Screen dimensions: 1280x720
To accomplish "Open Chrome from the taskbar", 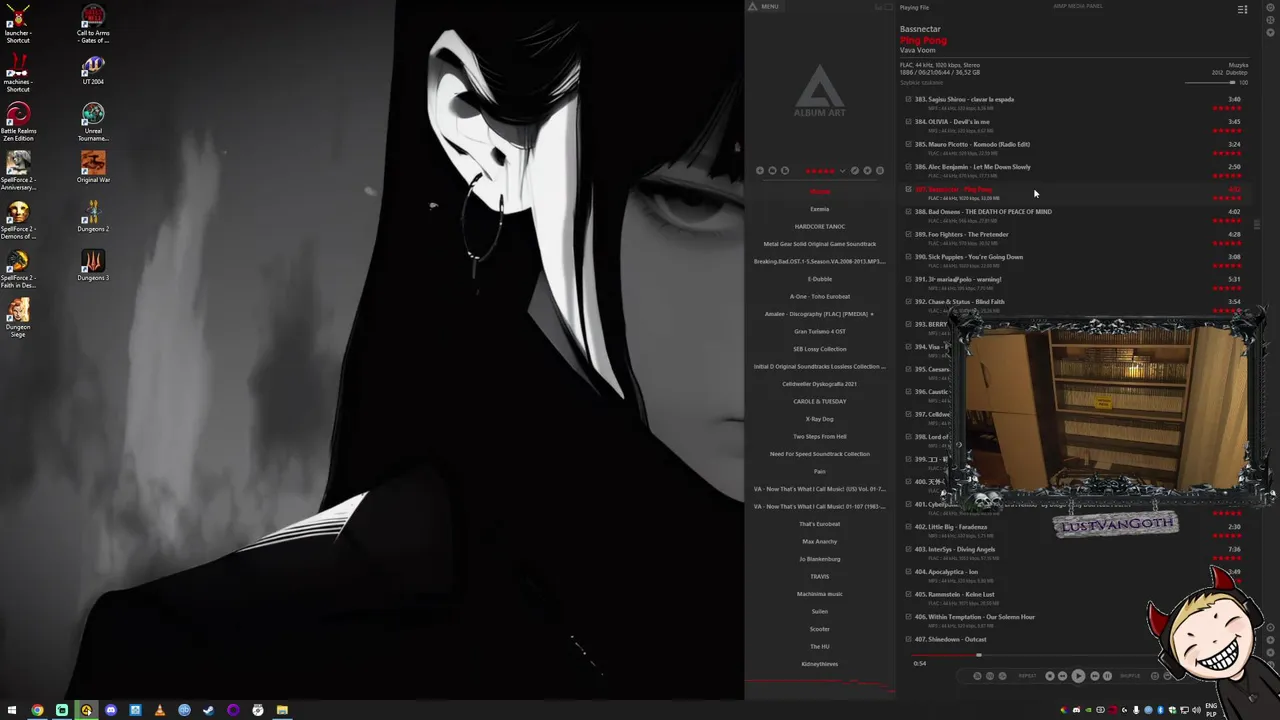I will tap(37, 710).
